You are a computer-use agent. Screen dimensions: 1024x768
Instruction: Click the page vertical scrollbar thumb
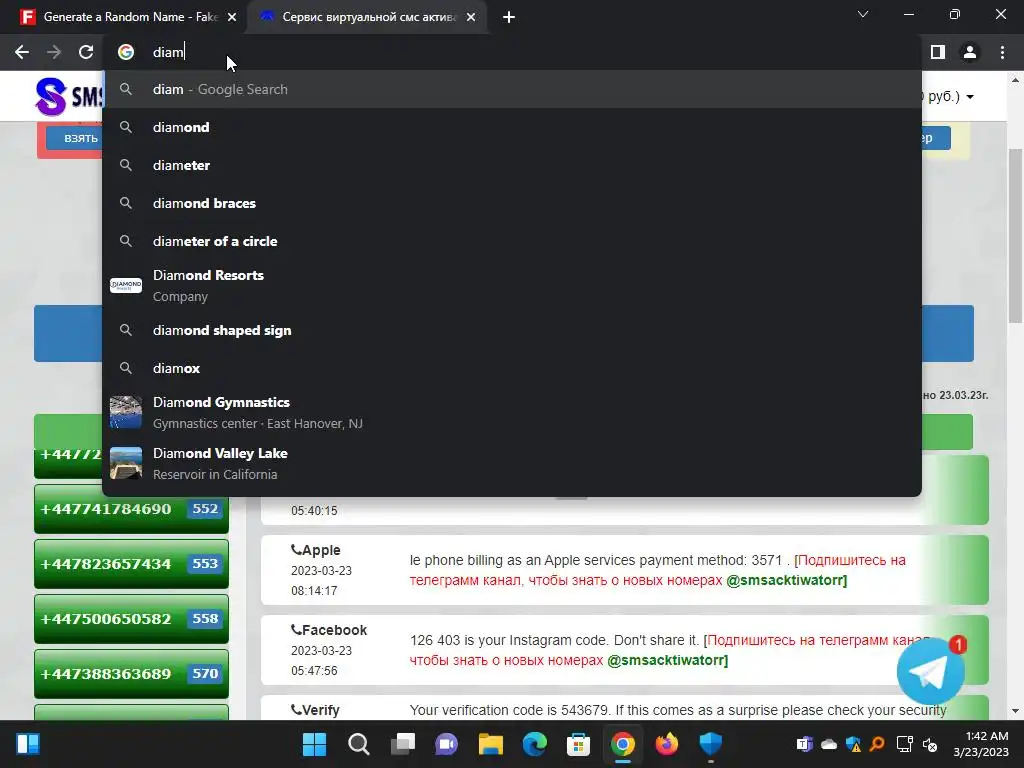[x=1015, y=235]
